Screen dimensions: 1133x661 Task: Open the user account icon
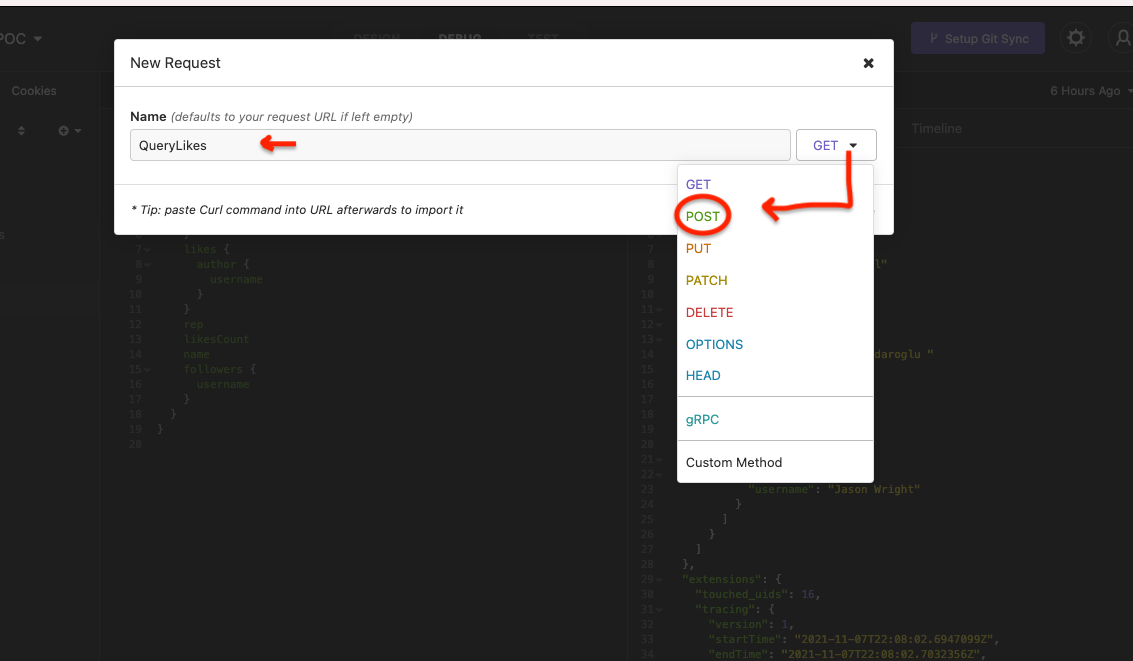click(1122, 38)
